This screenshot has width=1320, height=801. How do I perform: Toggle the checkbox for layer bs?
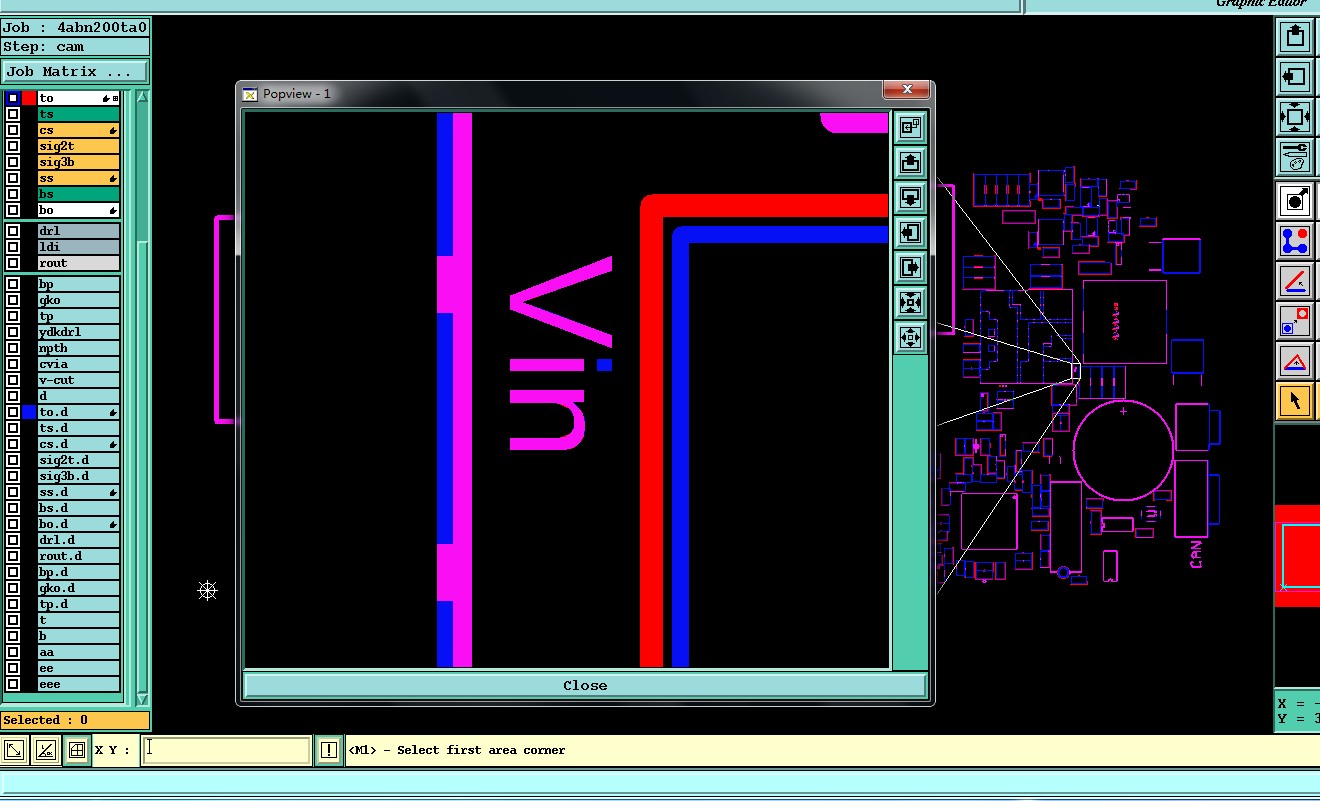pyautogui.click(x=13, y=194)
